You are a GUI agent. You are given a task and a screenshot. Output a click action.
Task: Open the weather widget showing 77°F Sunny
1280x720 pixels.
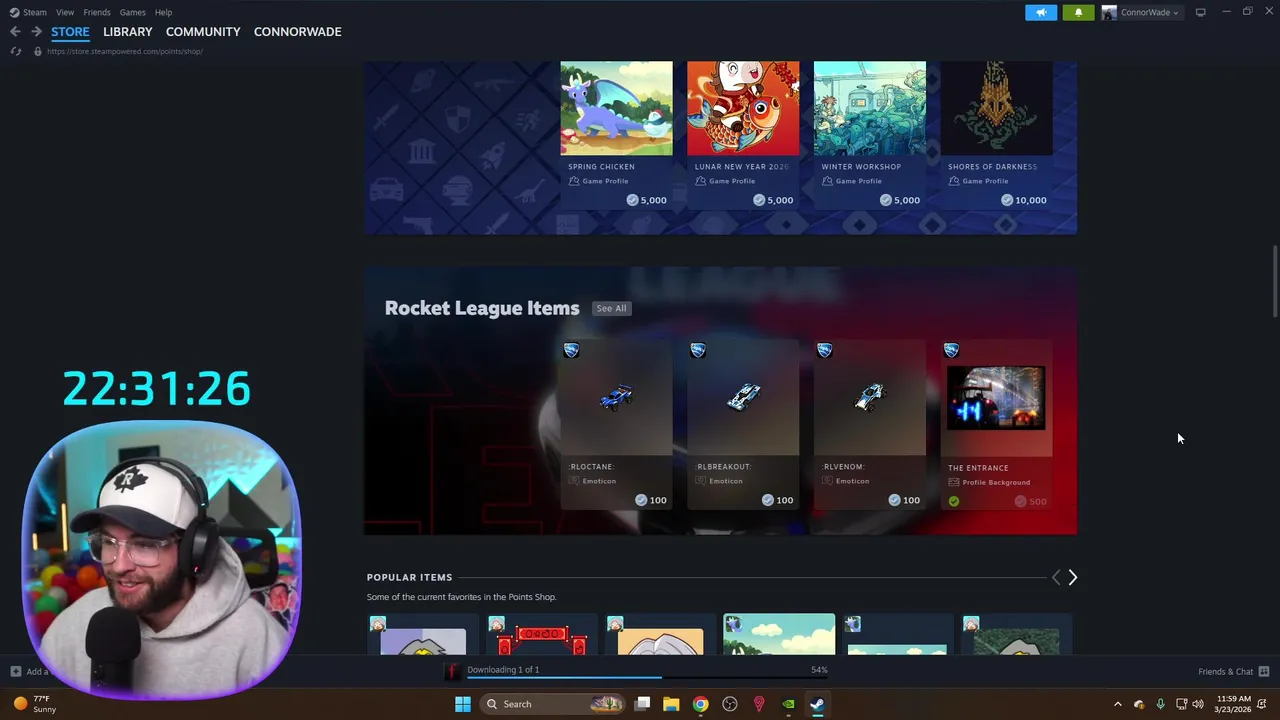[x=36, y=704]
